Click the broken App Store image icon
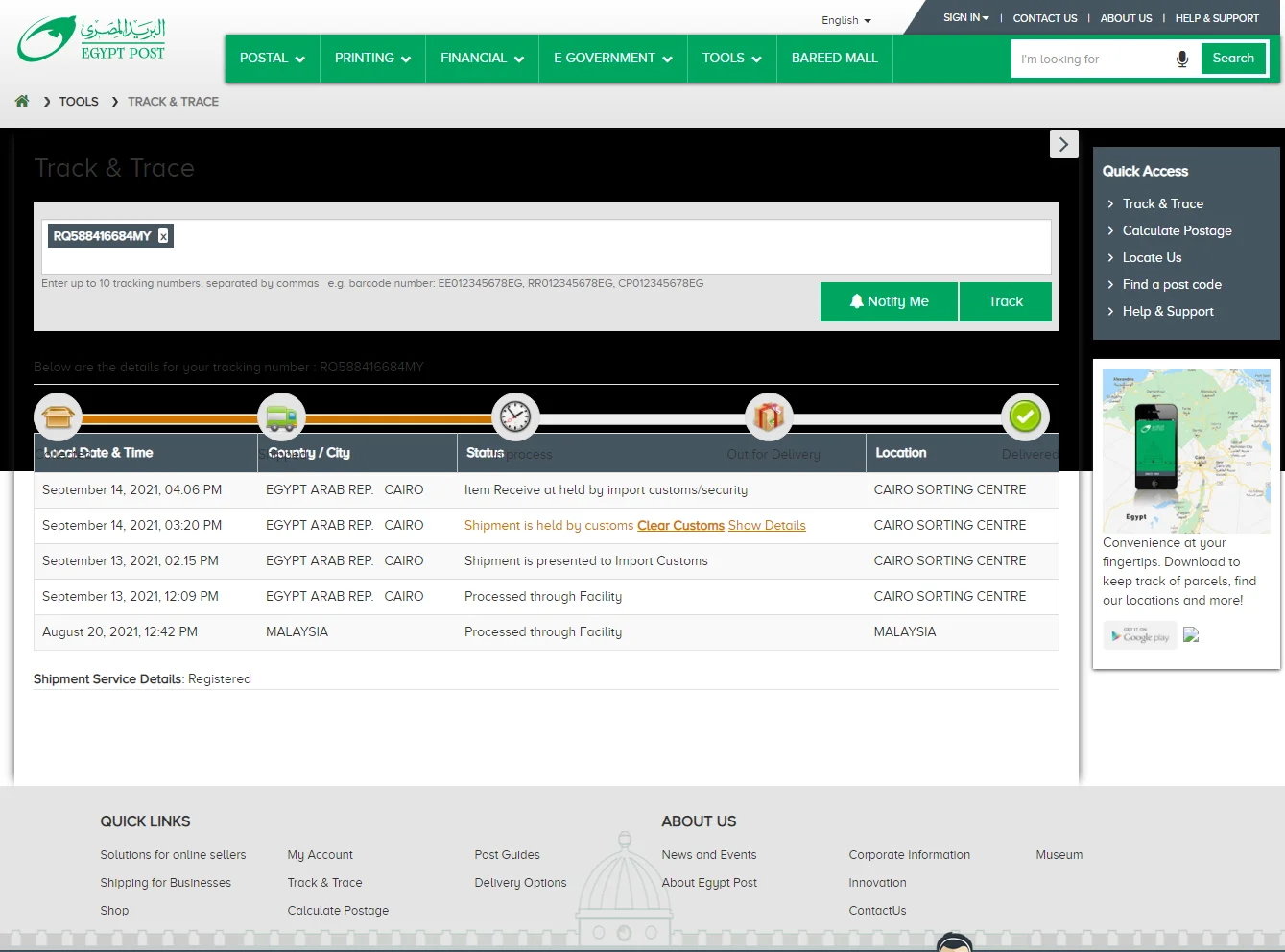 coord(1191,634)
